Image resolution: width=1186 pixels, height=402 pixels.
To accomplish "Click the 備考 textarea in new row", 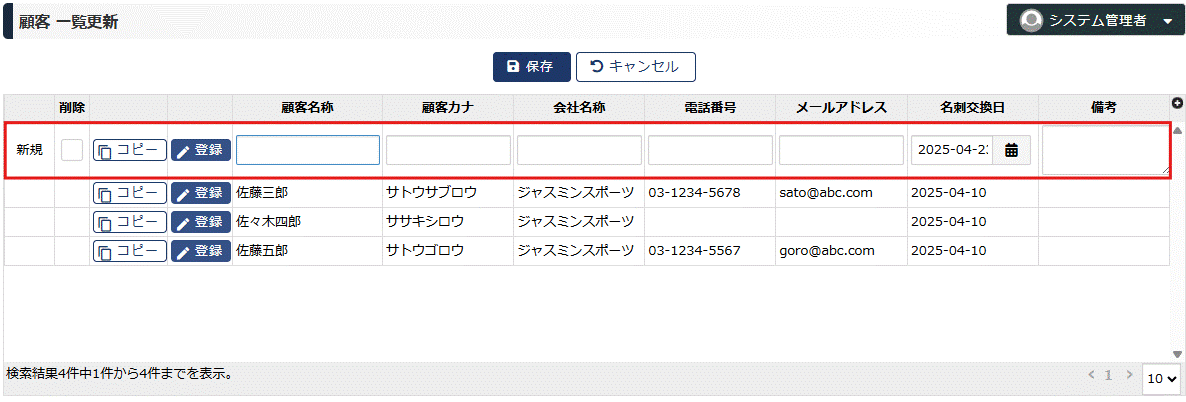I will [1103, 150].
